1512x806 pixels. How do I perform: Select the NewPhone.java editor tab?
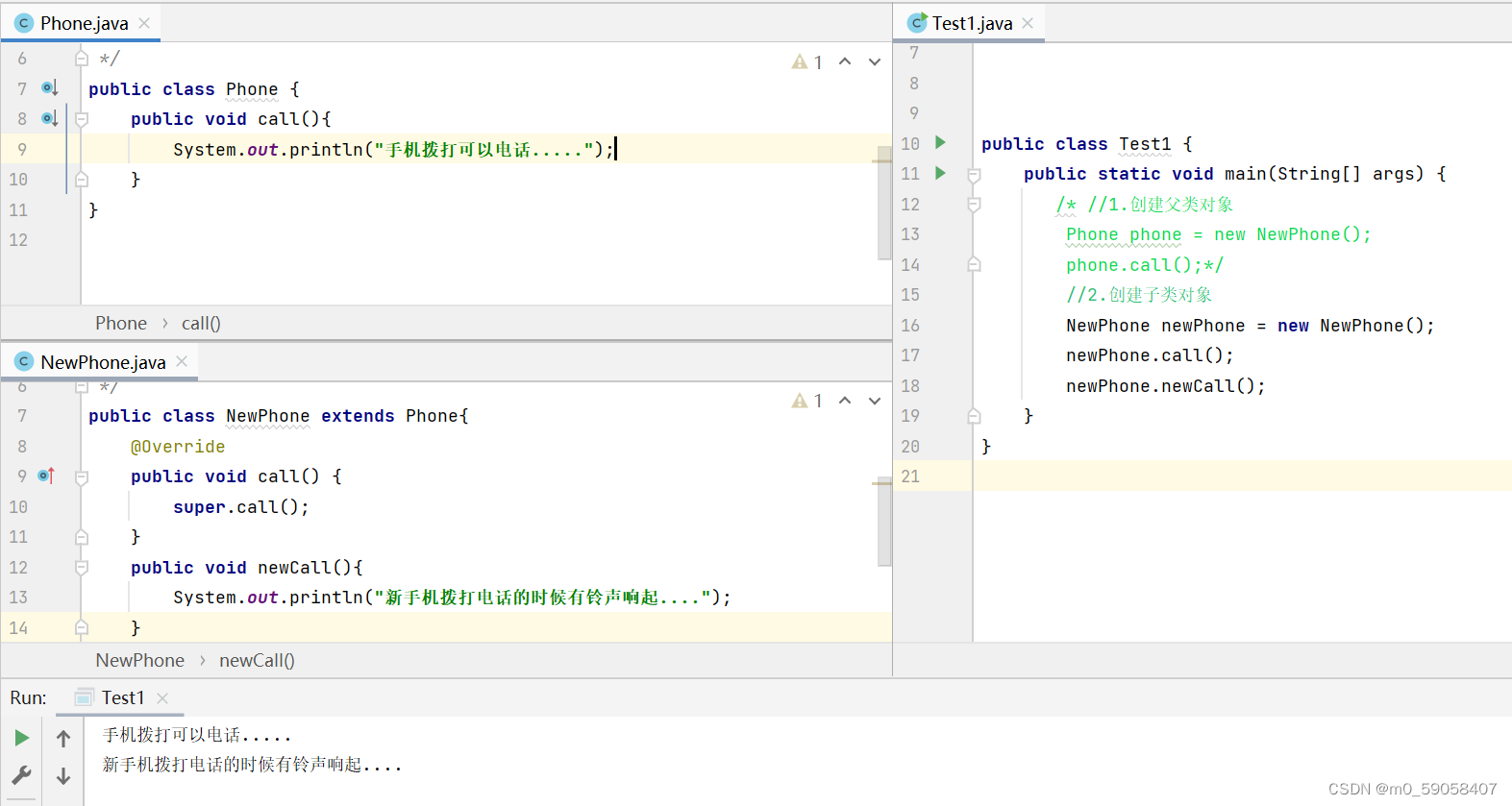pyautogui.click(x=102, y=362)
